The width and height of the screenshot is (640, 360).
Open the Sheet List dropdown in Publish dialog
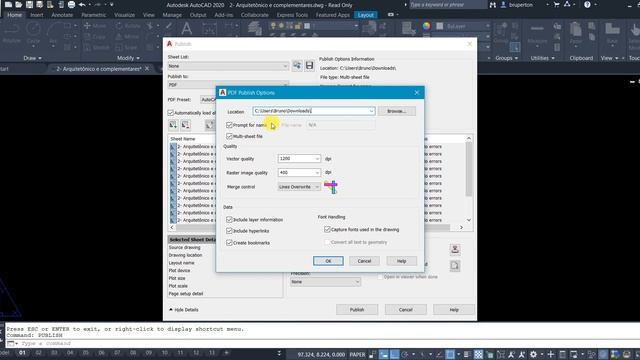(228, 66)
